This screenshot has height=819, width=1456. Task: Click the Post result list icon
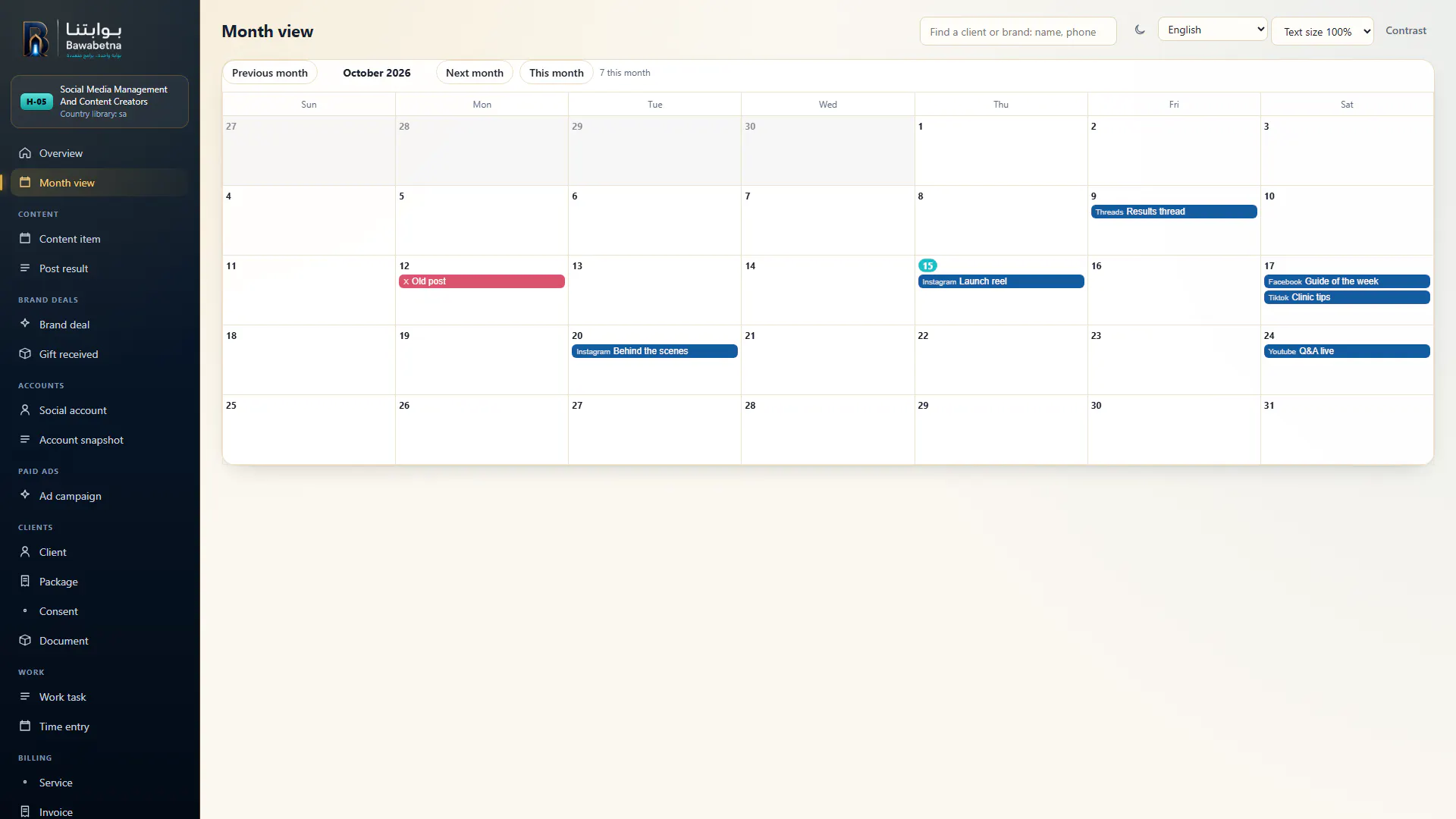(25, 268)
